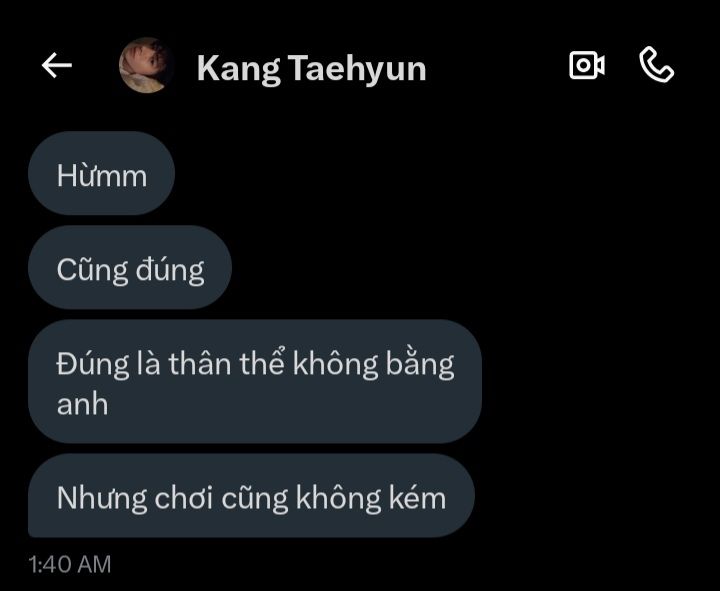Select the "Cũng đúng" message bubble
The height and width of the screenshot is (591, 720).
tap(130, 268)
